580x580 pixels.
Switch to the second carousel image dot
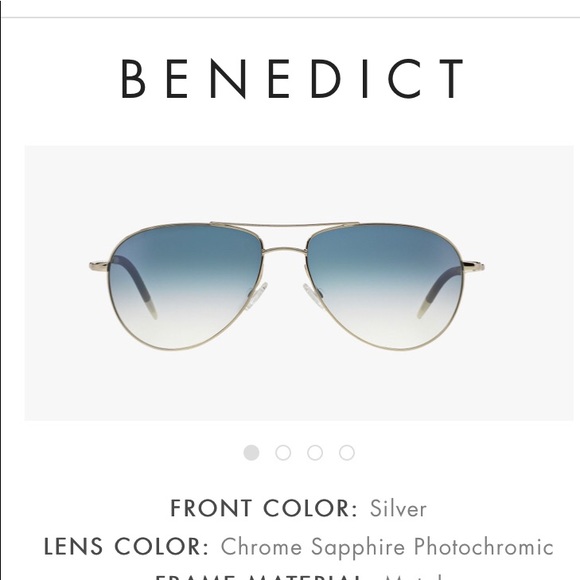[283, 452]
